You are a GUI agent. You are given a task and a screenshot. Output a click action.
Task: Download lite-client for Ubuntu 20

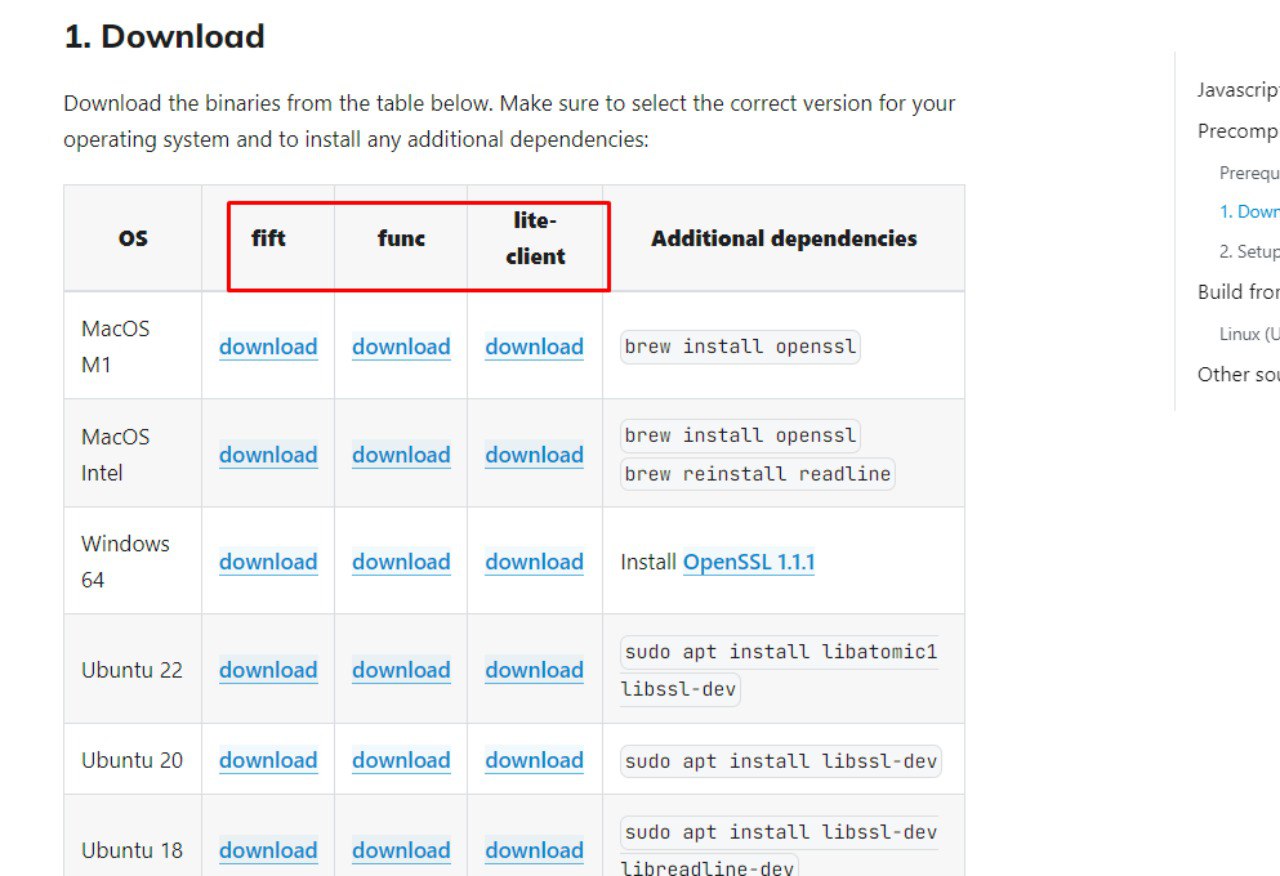click(x=534, y=760)
